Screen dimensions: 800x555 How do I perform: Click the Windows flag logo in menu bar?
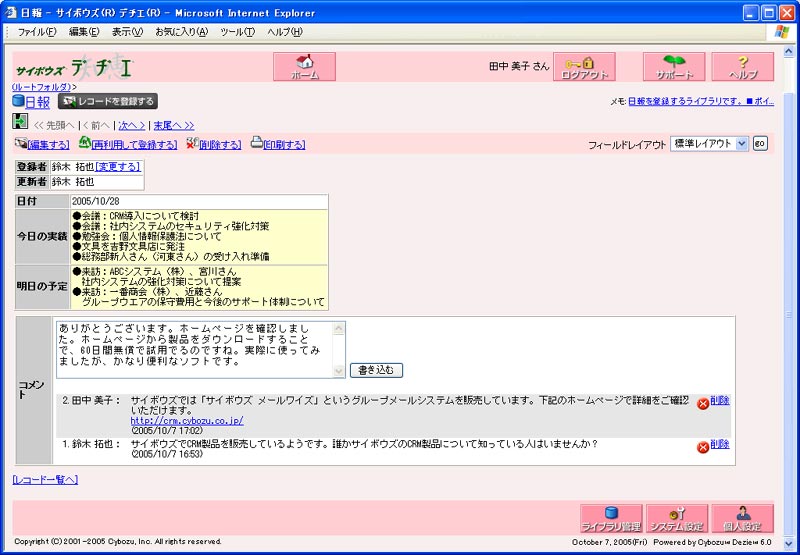click(781, 32)
